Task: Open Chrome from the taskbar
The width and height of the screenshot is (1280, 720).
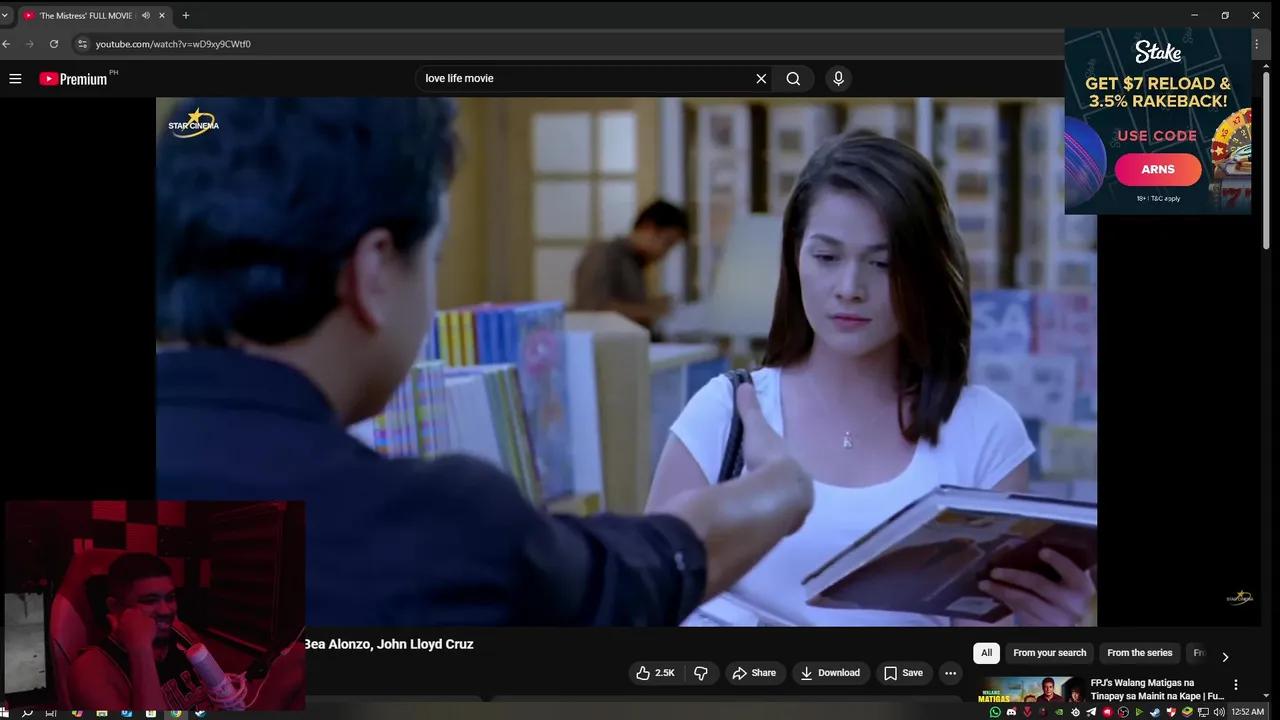Action: [x=176, y=712]
